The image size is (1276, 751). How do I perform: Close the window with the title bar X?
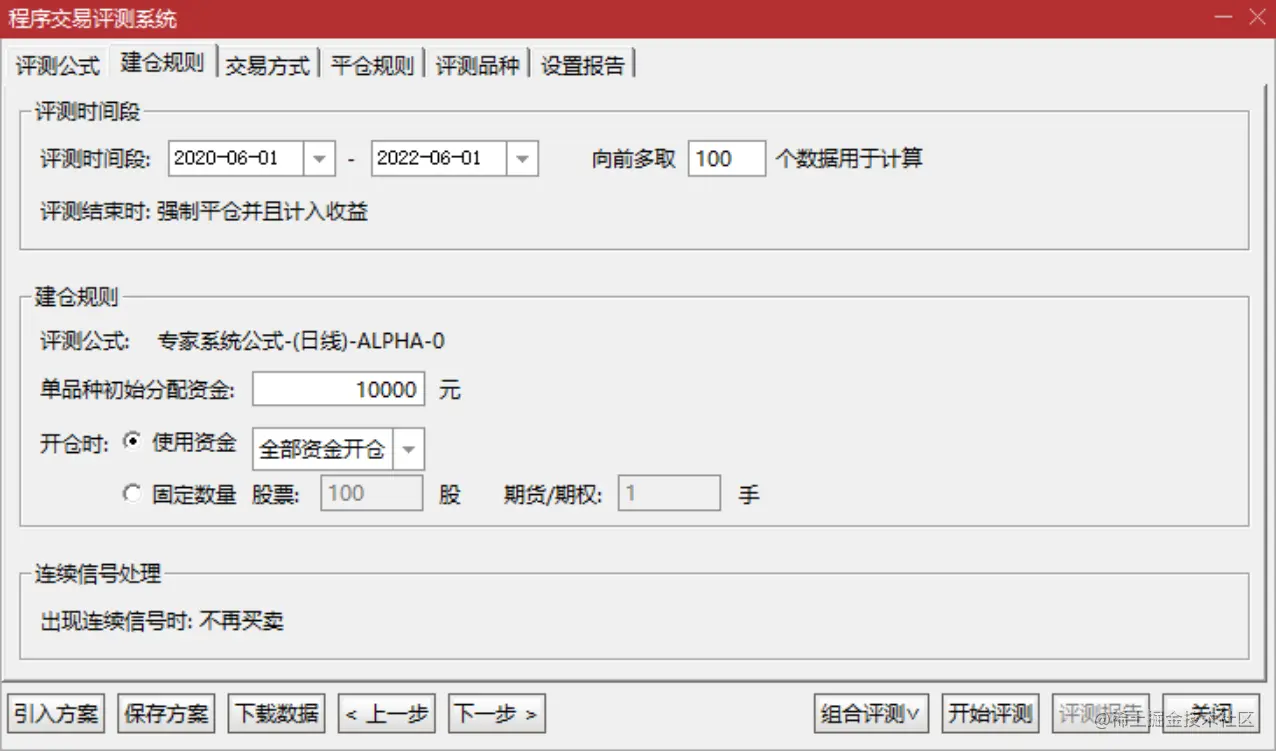coord(1256,18)
